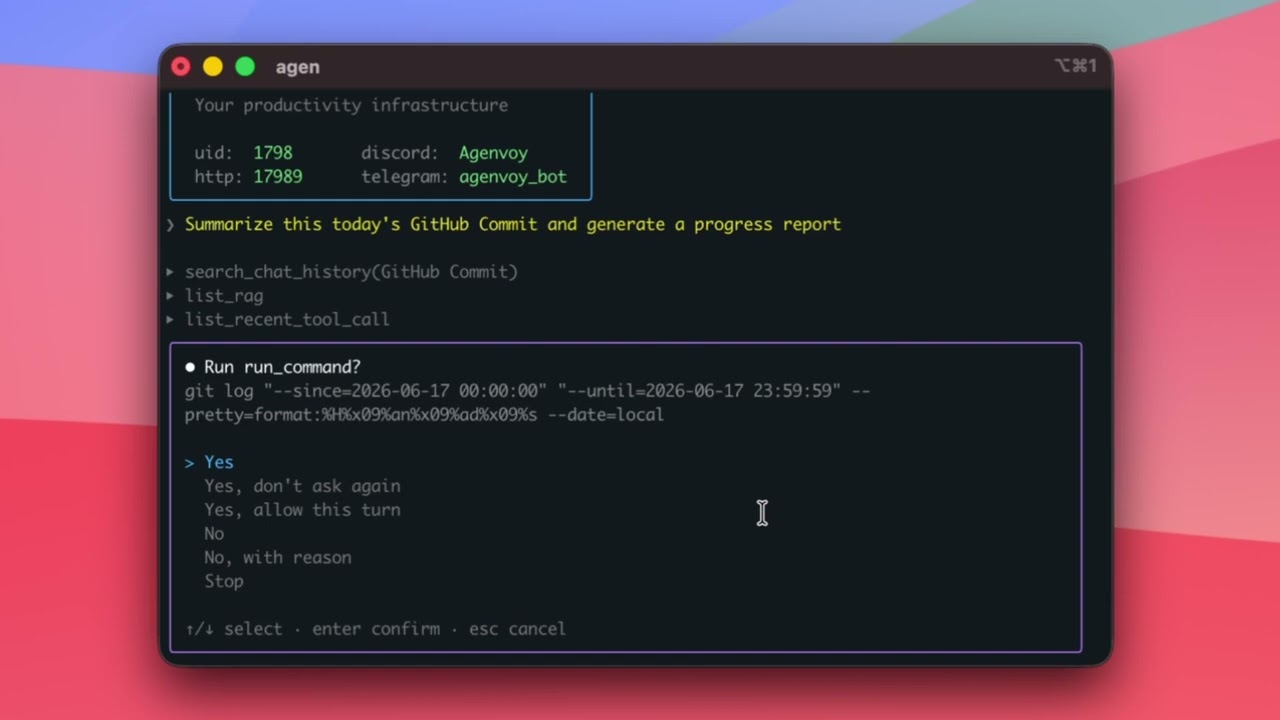Close the terminal window
Image resolution: width=1280 pixels, height=720 pixels.
(181, 67)
